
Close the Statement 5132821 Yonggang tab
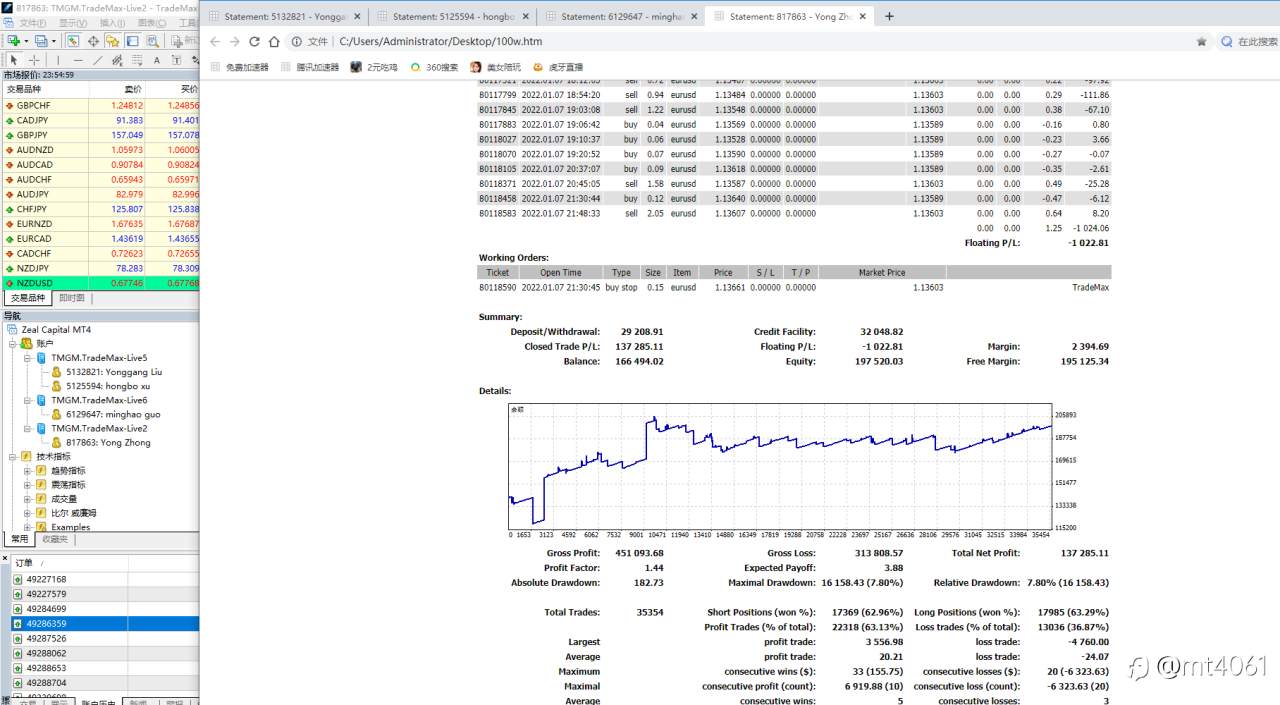356,17
